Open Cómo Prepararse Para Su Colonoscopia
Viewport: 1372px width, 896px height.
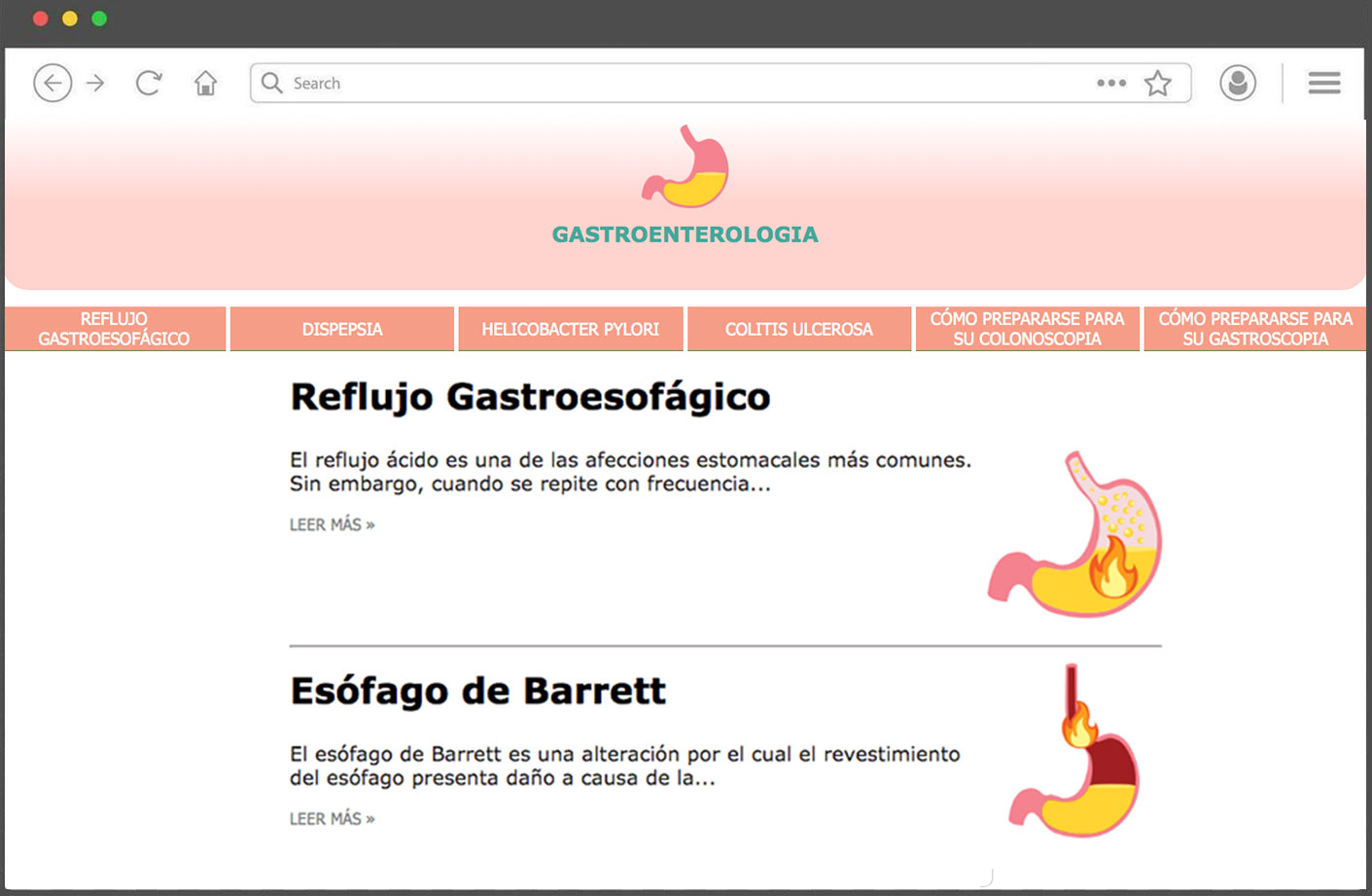coord(1027,329)
